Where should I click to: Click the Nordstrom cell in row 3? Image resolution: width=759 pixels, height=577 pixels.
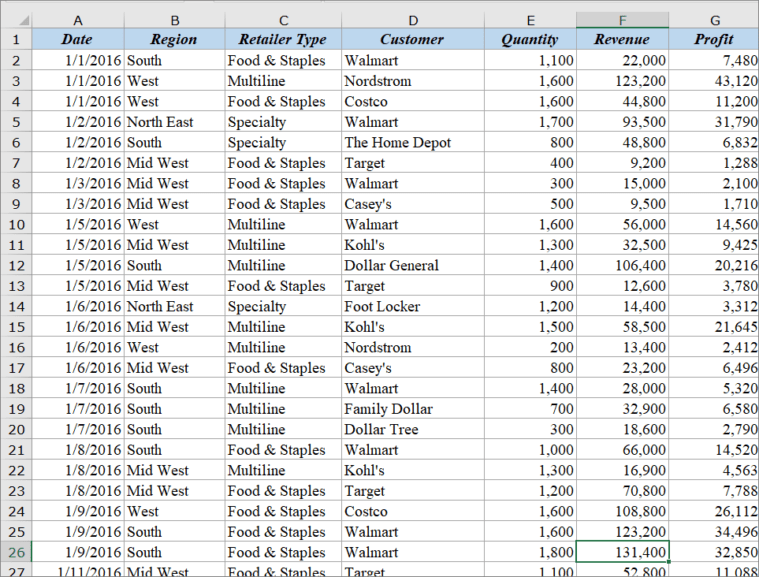point(413,80)
